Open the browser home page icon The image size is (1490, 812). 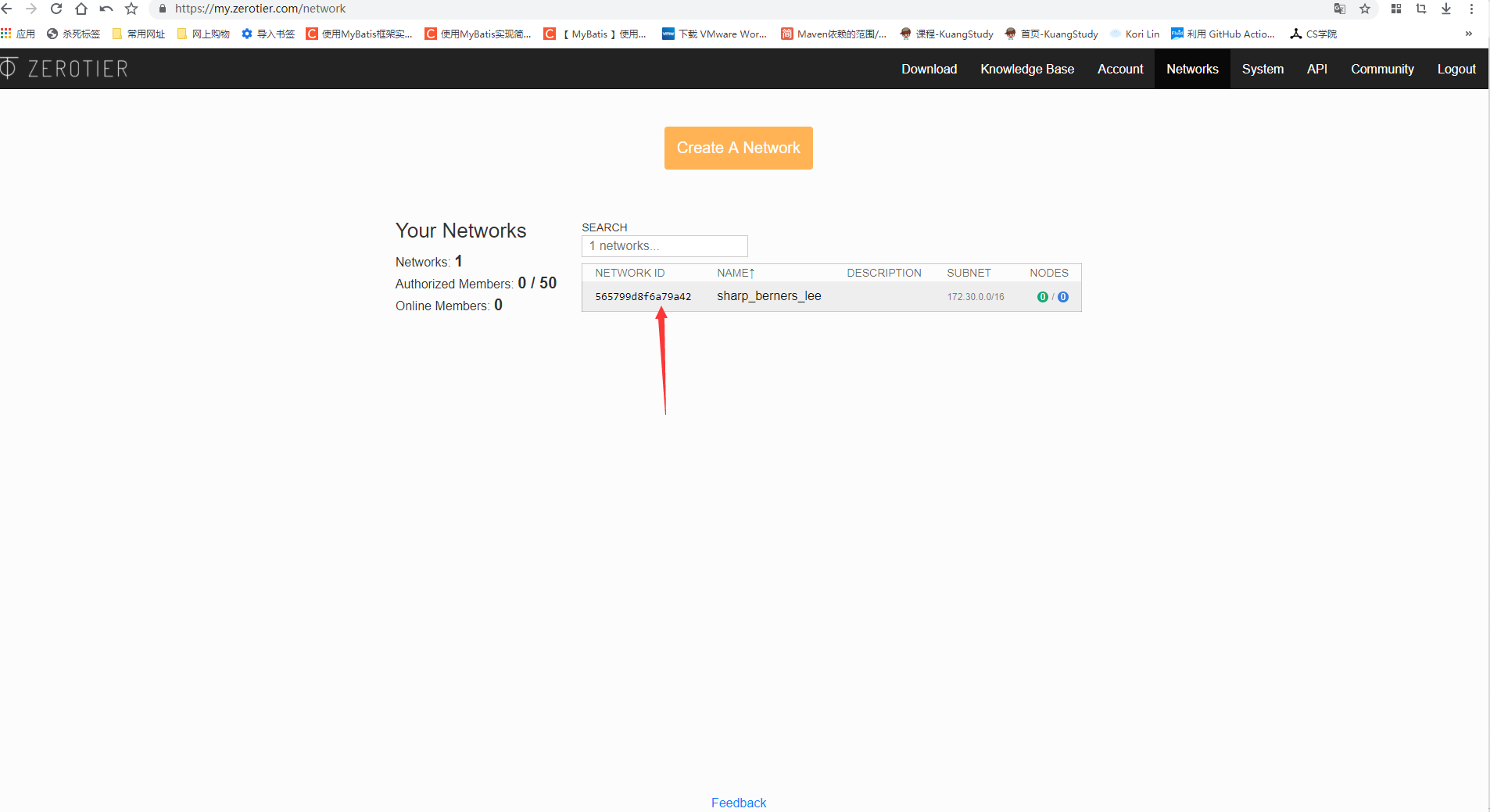(x=81, y=9)
